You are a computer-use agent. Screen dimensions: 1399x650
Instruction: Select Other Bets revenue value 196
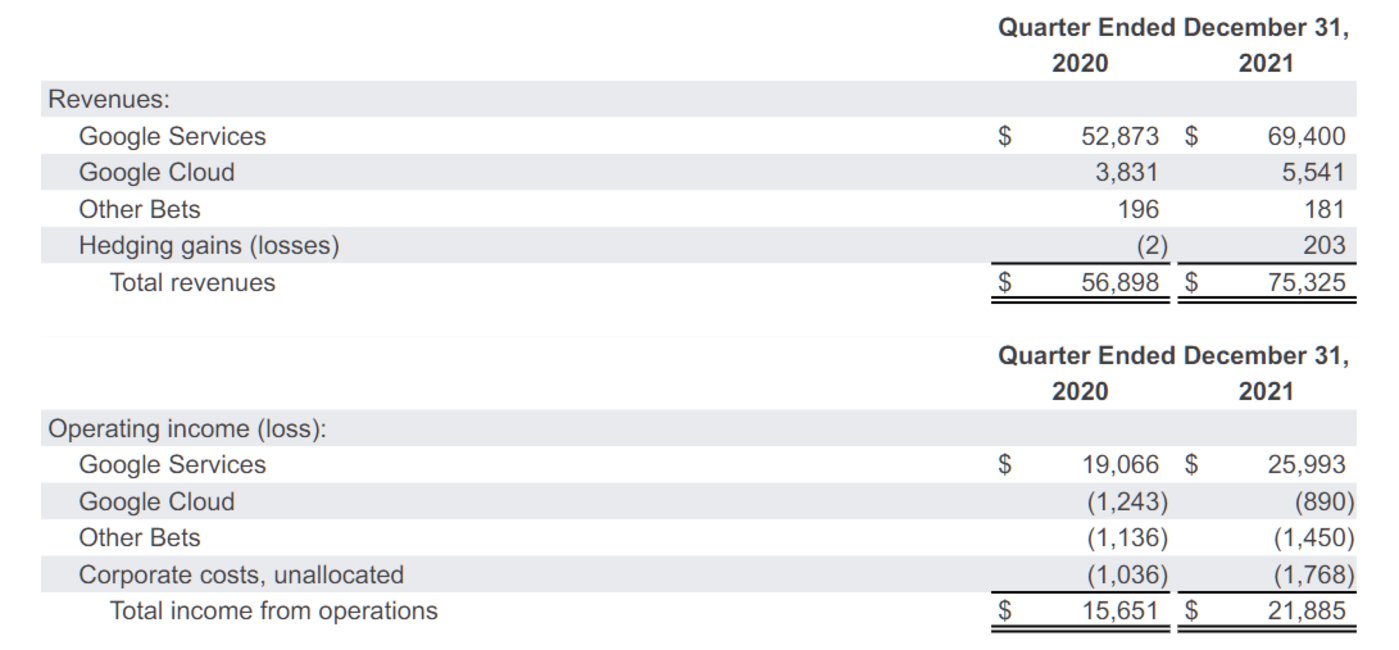(1138, 210)
